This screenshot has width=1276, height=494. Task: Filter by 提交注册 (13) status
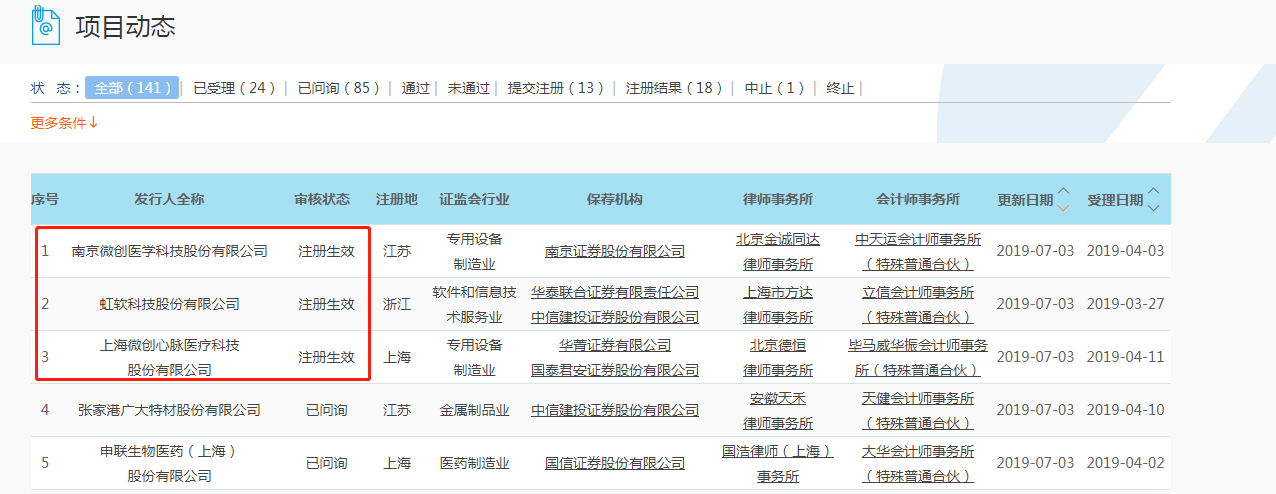coord(556,88)
